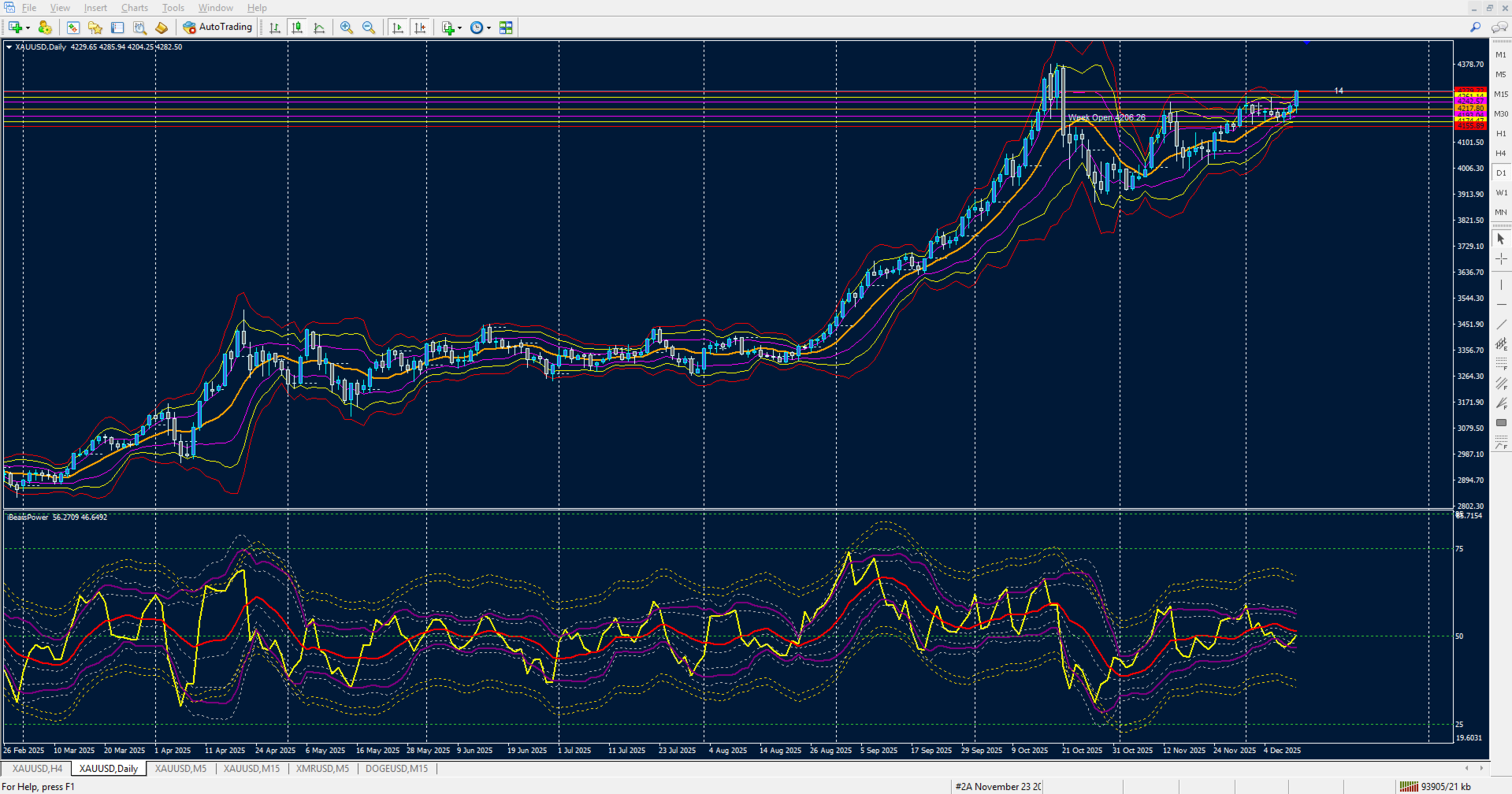Switch to the DOGEUSD,M15 chart tab
1512x794 pixels.
point(396,769)
